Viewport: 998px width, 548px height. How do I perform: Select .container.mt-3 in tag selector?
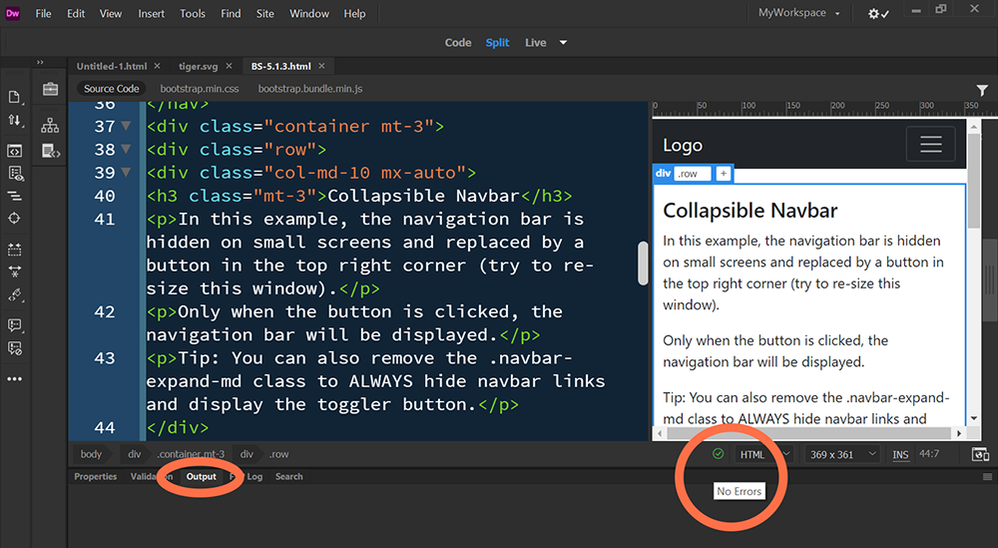coord(191,454)
